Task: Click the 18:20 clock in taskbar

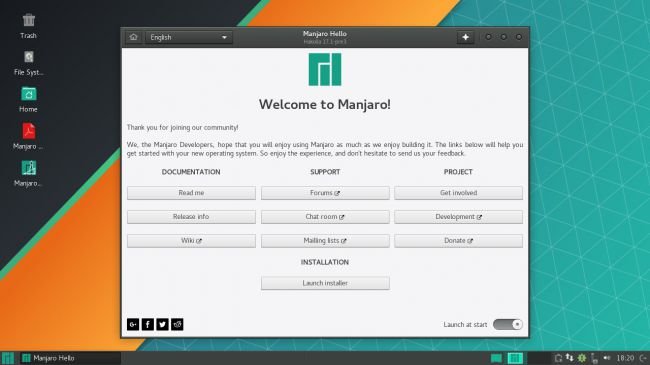Action: click(625, 358)
